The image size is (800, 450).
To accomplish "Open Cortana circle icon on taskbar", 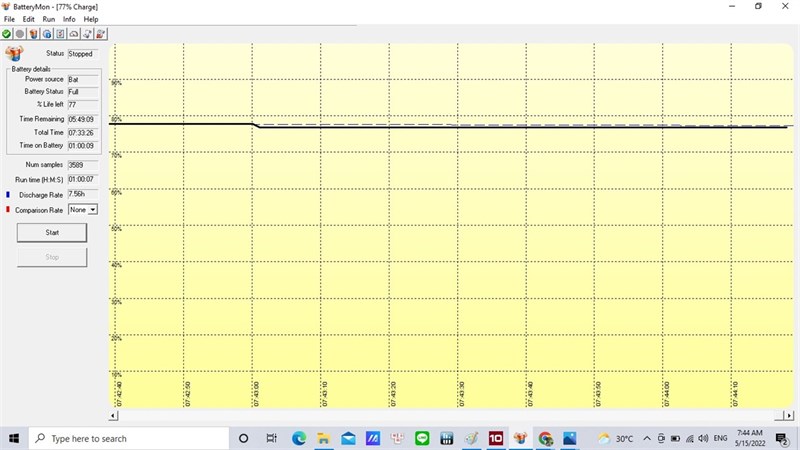I will point(243,438).
